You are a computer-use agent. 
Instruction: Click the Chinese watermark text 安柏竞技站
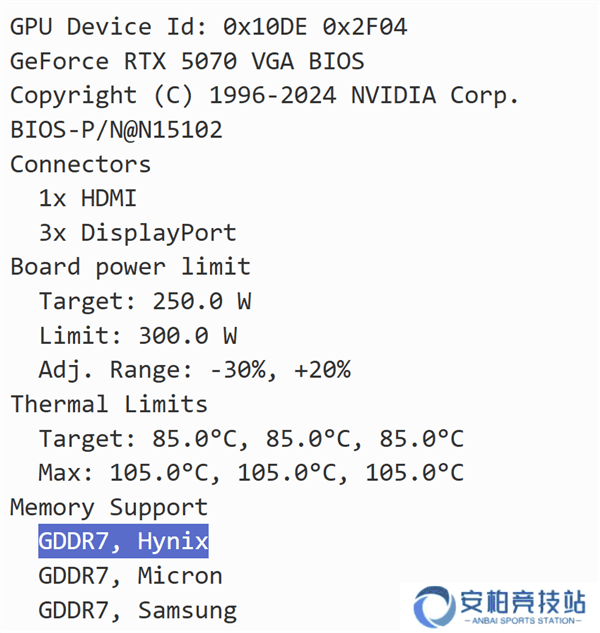[523, 601]
